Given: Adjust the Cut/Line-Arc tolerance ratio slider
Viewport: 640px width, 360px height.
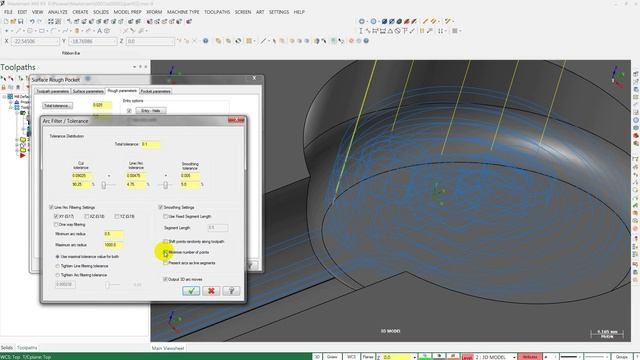Looking at the screenshot, I should (104, 185).
